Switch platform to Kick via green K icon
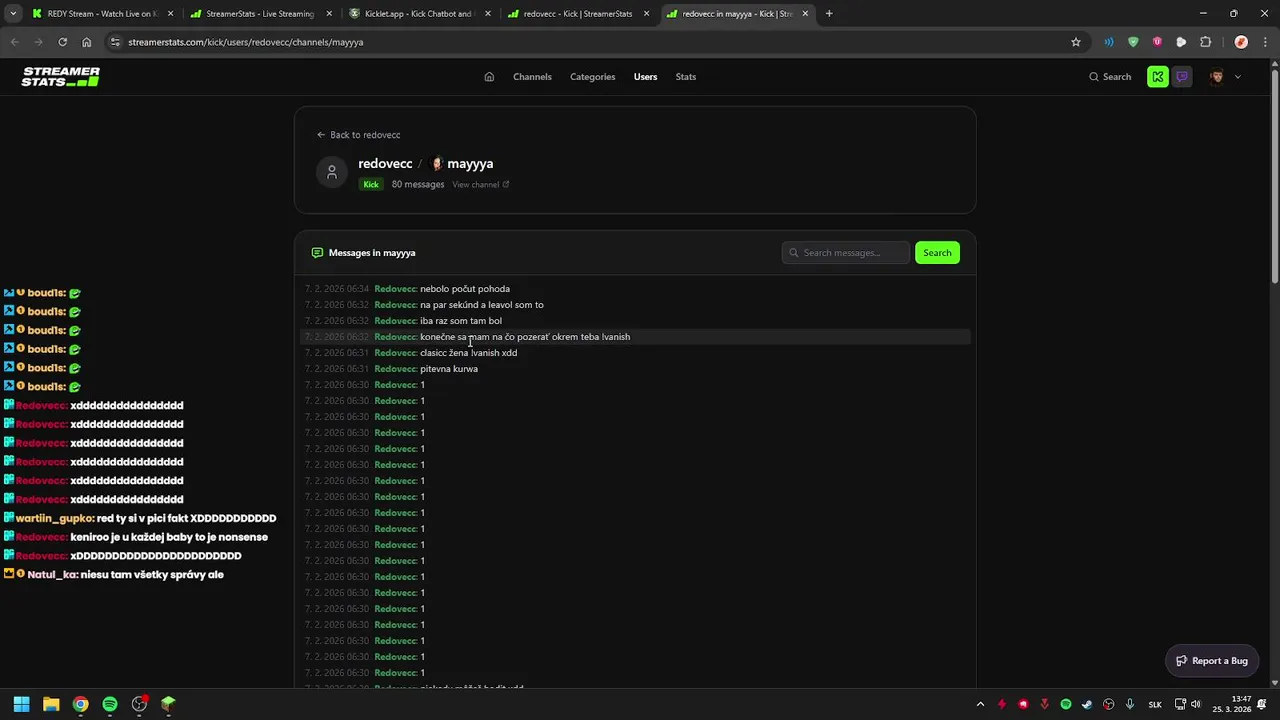This screenshot has width=1280, height=720. (1158, 77)
